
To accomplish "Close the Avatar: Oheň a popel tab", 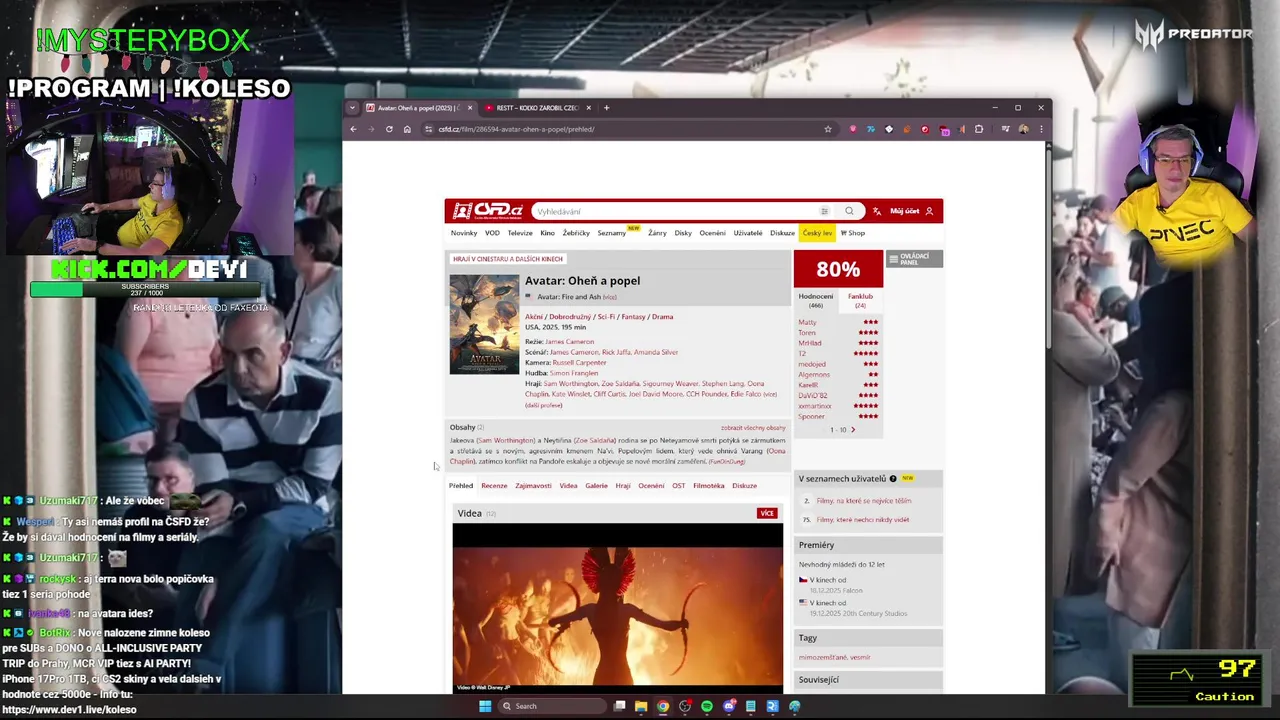I will coord(470,108).
